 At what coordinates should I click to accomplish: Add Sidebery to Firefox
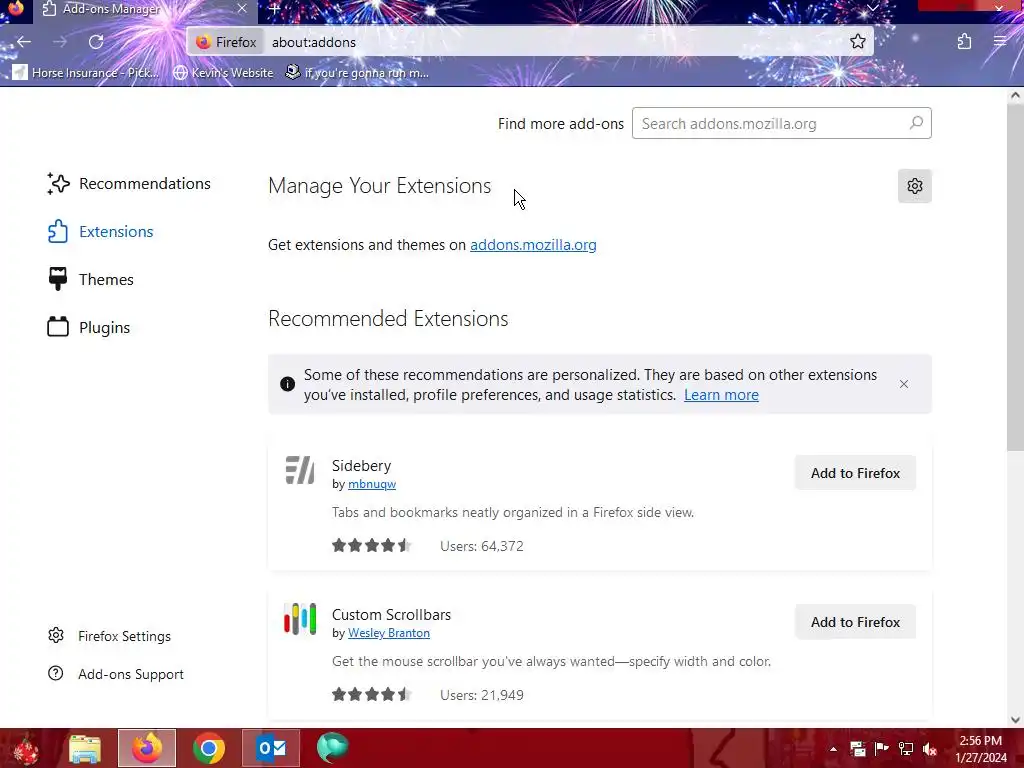855,473
